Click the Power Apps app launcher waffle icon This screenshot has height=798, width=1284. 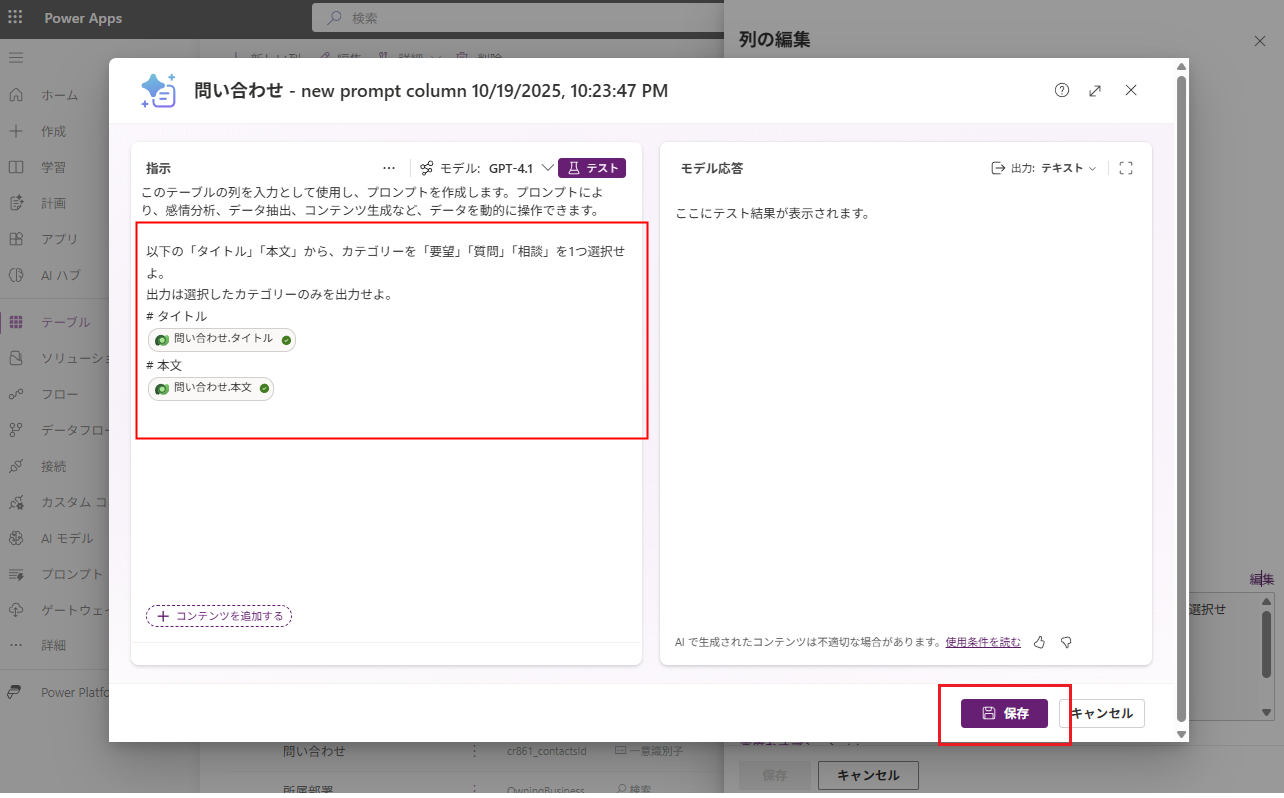15,18
